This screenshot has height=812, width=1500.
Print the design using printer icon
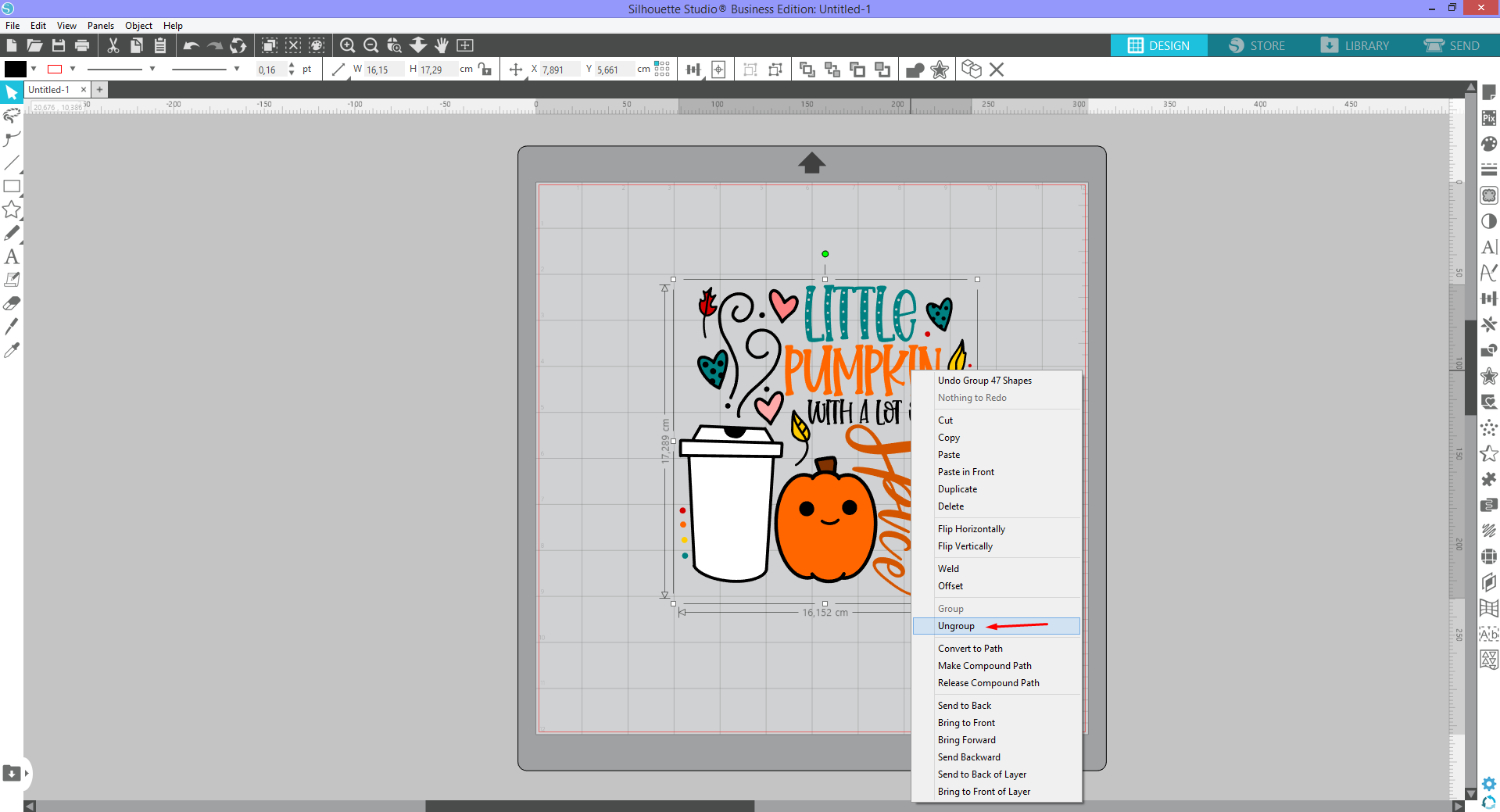coord(83,46)
